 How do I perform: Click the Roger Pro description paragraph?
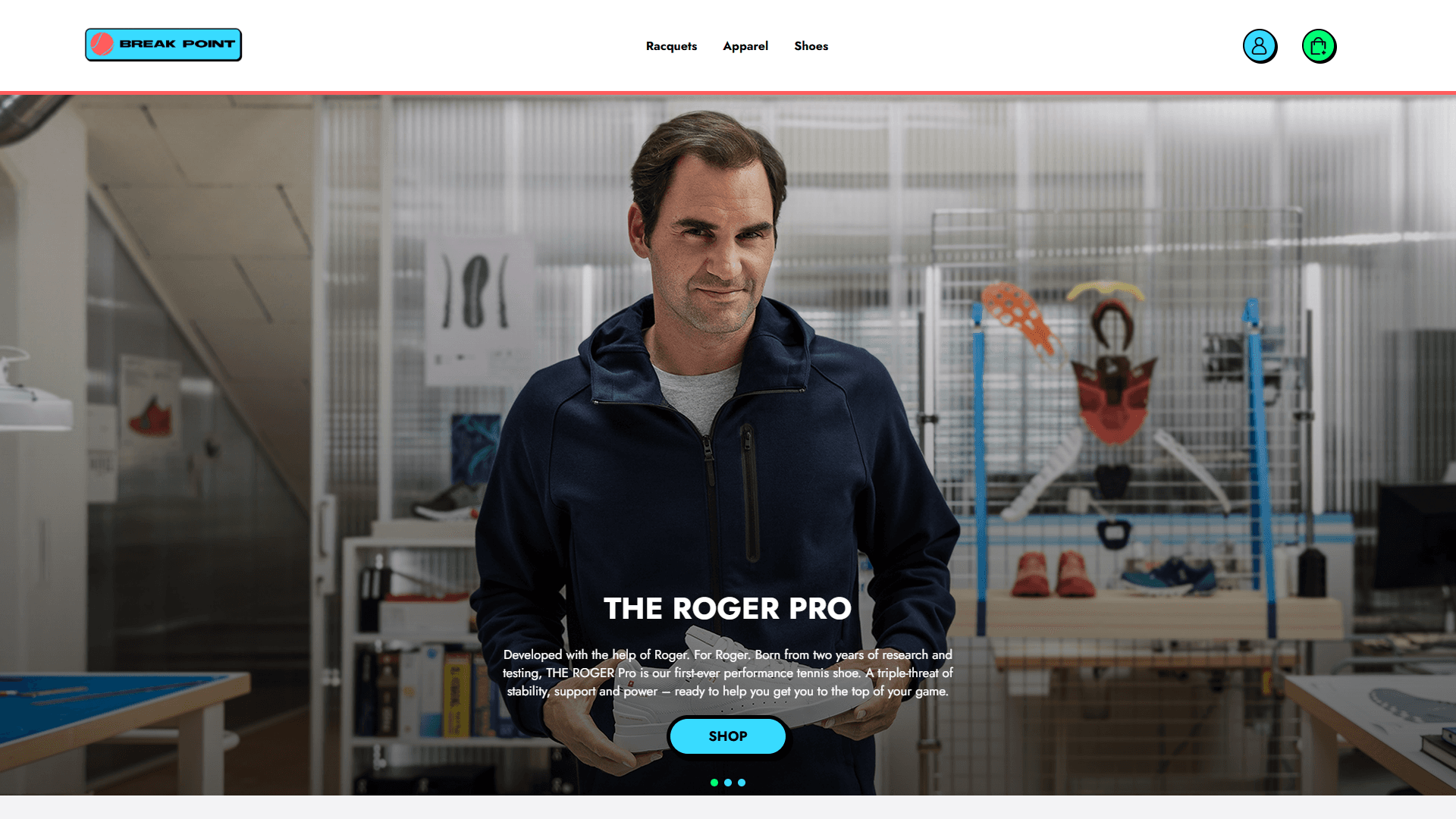pos(728,673)
